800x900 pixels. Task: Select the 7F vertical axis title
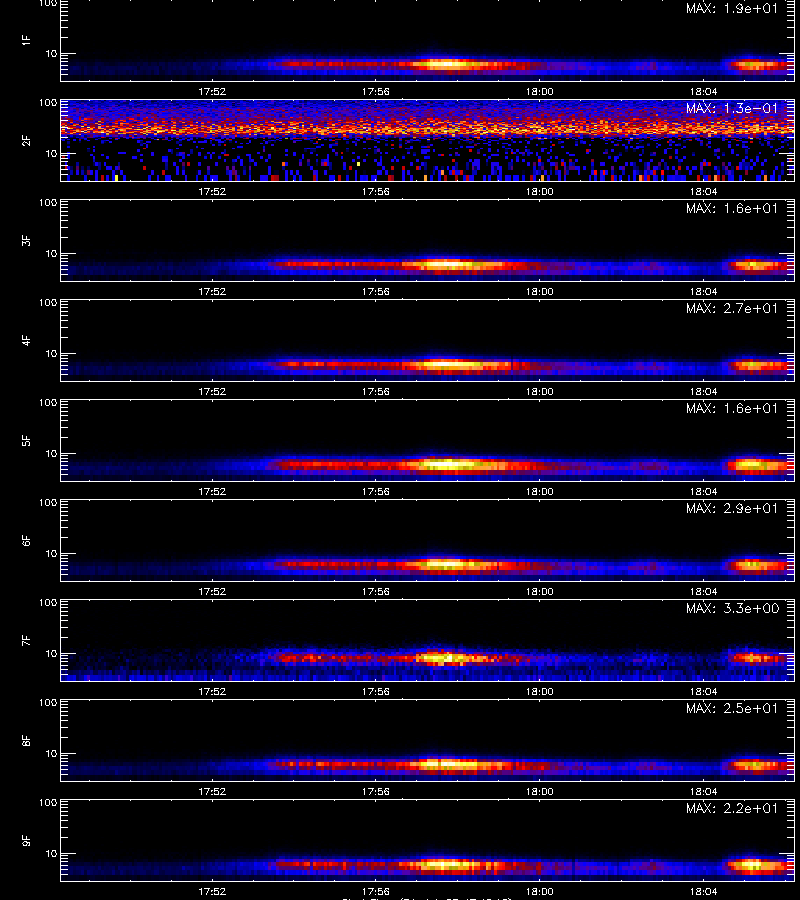[x=26, y=641]
